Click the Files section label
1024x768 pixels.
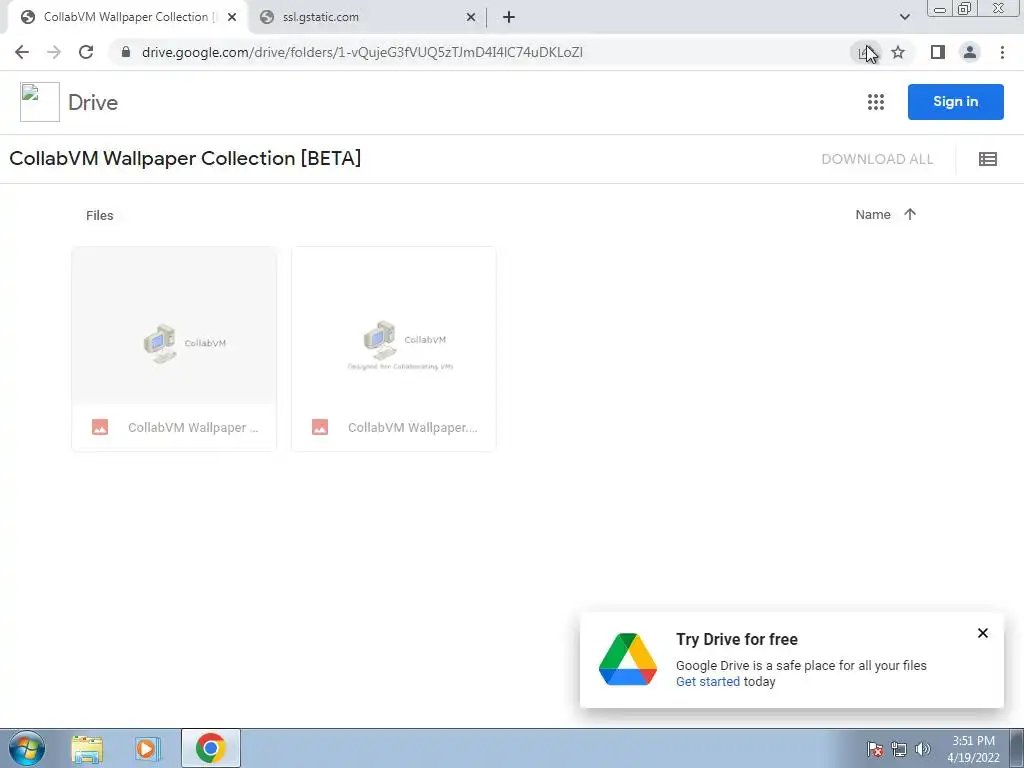point(99,216)
